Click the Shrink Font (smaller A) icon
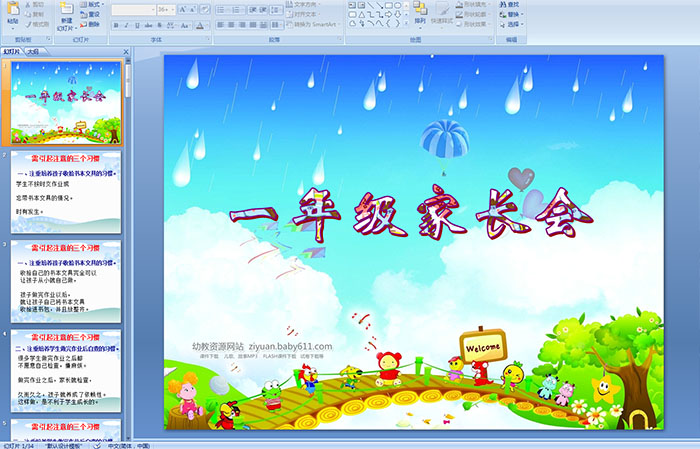 (x=193, y=9)
